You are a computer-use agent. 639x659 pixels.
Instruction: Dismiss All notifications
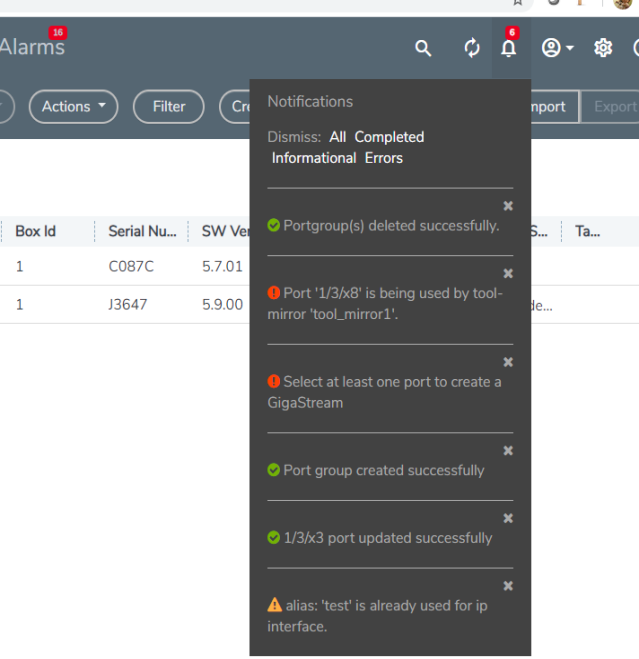tap(338, 137)
